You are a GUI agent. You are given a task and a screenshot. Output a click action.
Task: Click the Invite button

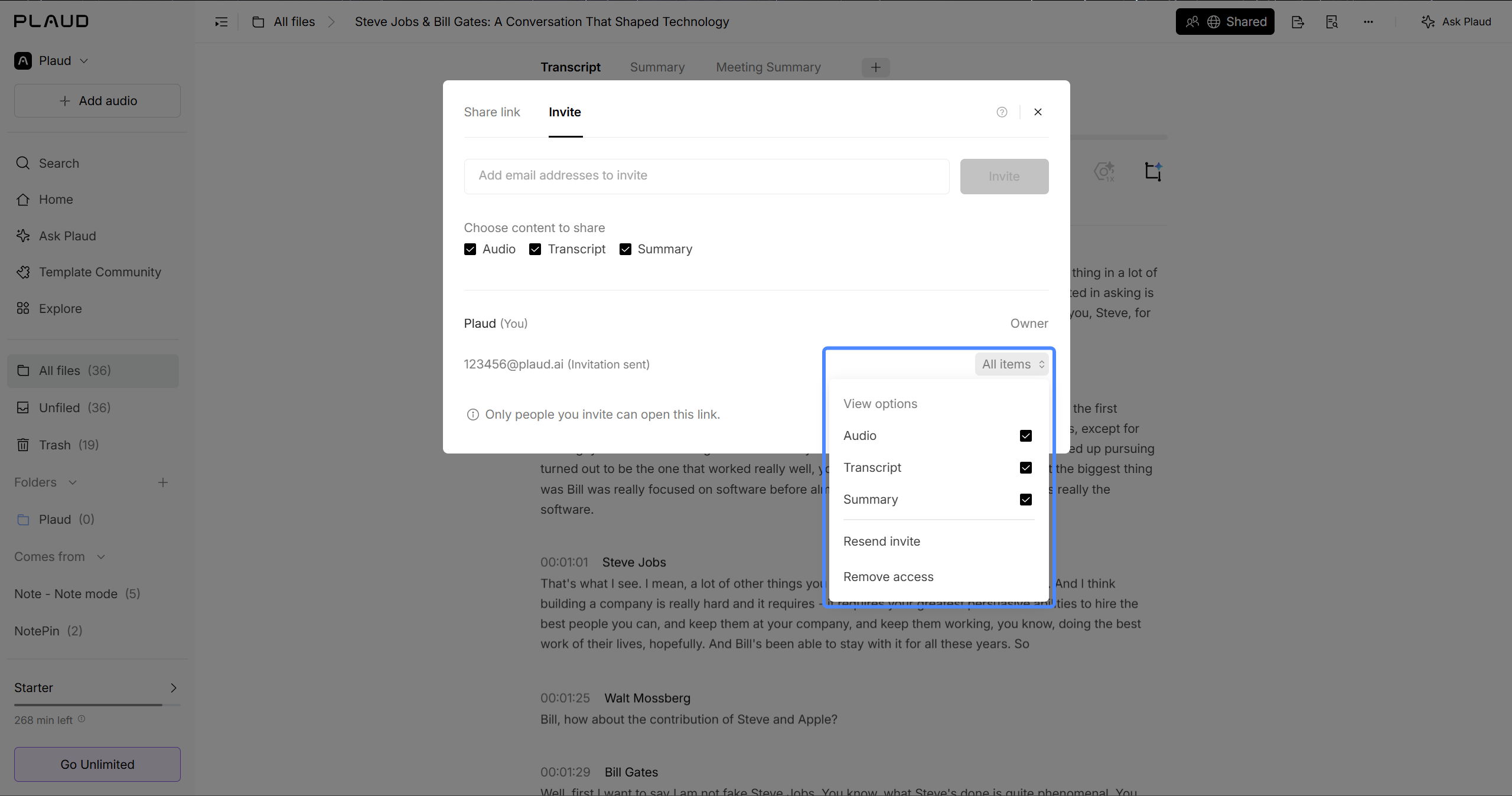coord(1004,177)
